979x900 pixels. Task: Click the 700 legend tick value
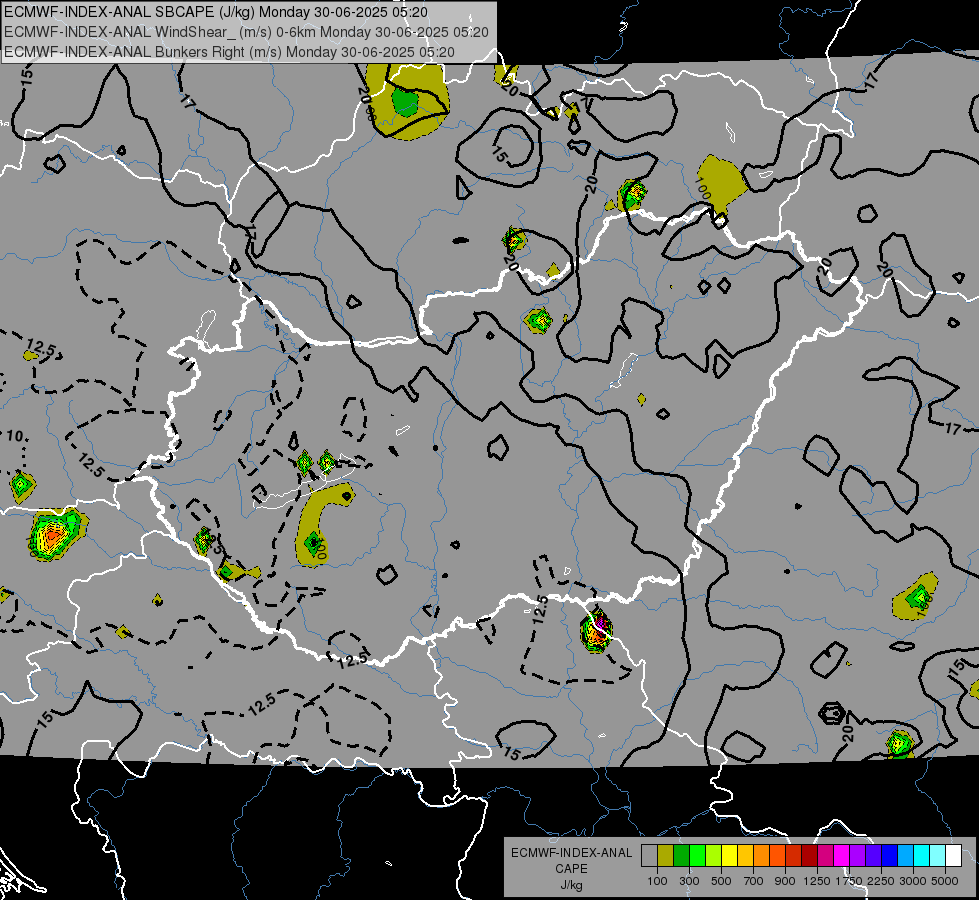(x=754, y=881)
